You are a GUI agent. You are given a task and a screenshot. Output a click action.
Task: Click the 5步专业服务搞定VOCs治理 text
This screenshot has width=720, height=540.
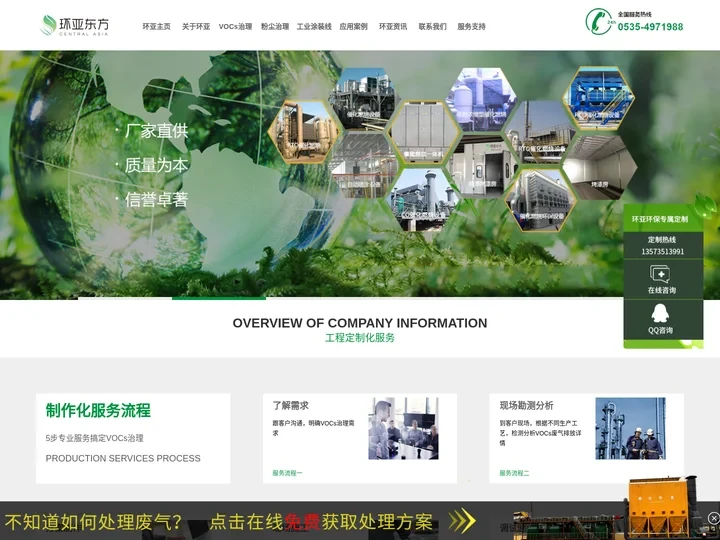95,438
